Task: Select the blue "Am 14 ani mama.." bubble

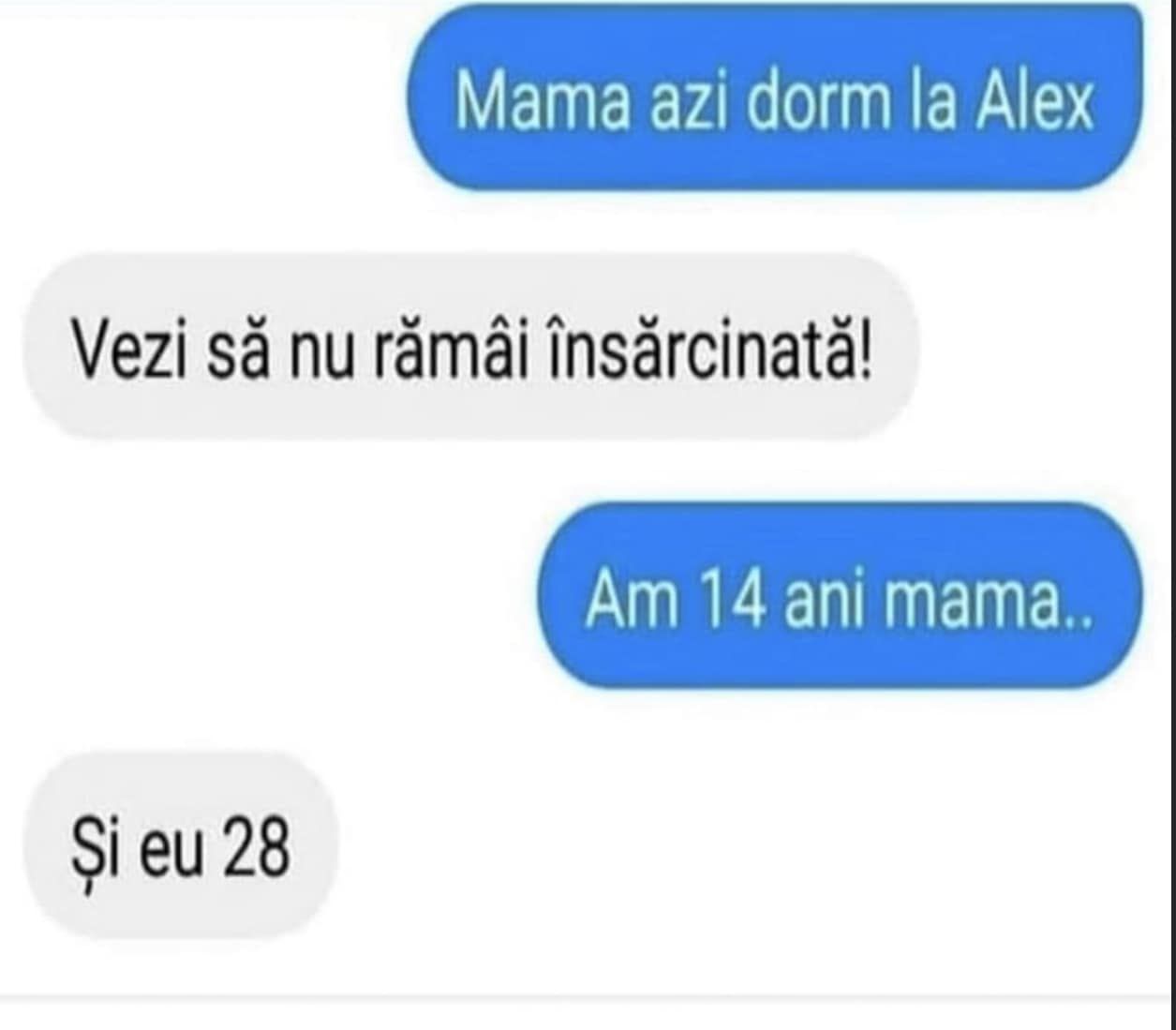Action: pyautogui.click(x=840, y=596)
